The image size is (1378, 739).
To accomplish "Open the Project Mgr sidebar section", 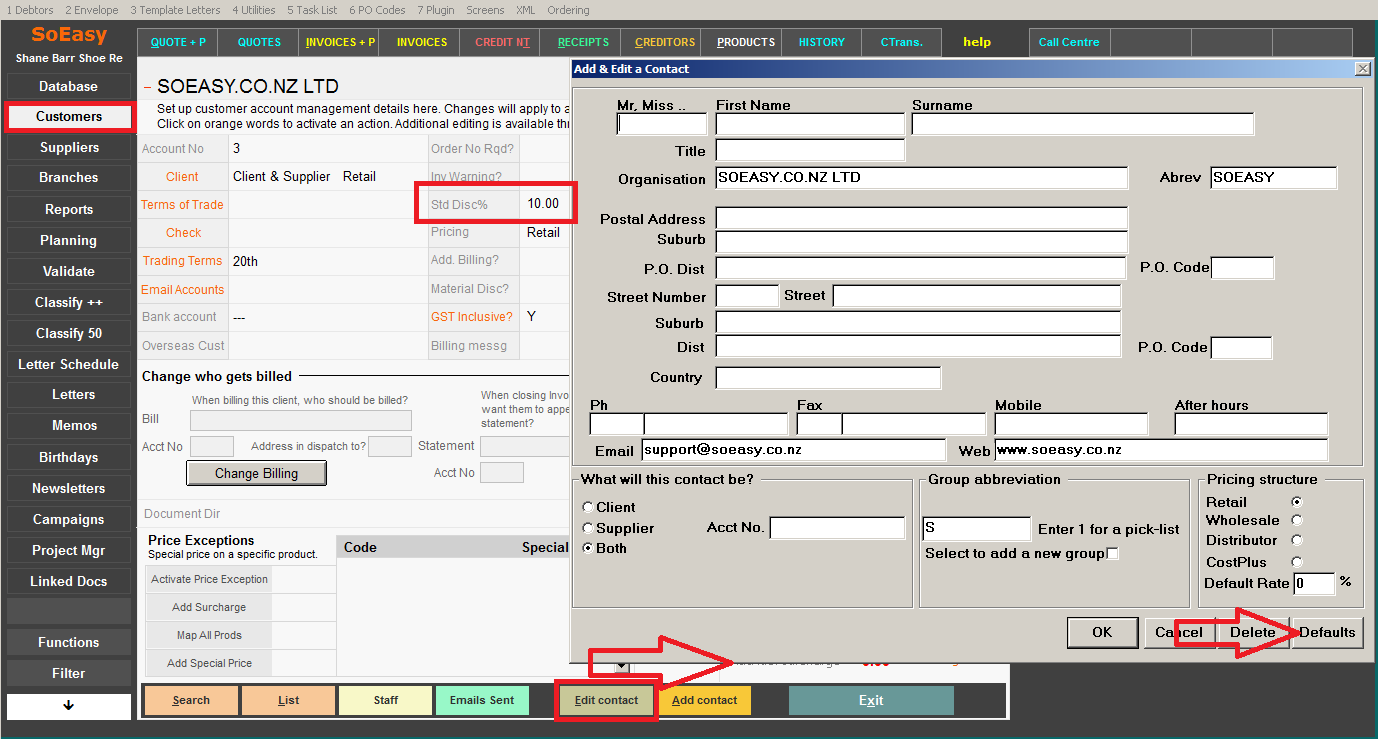I will click(x=69, y=550).
